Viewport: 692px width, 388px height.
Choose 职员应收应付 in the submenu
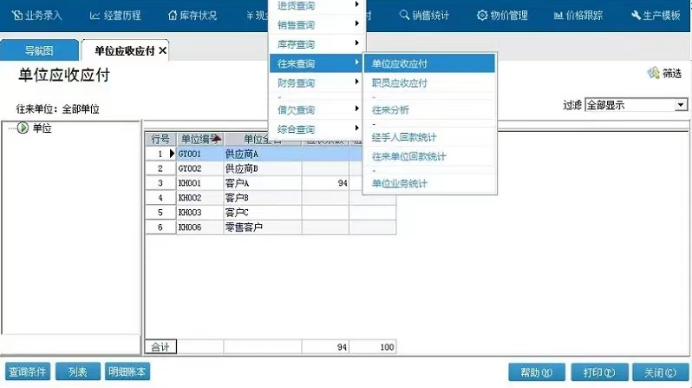coord(429,83)
